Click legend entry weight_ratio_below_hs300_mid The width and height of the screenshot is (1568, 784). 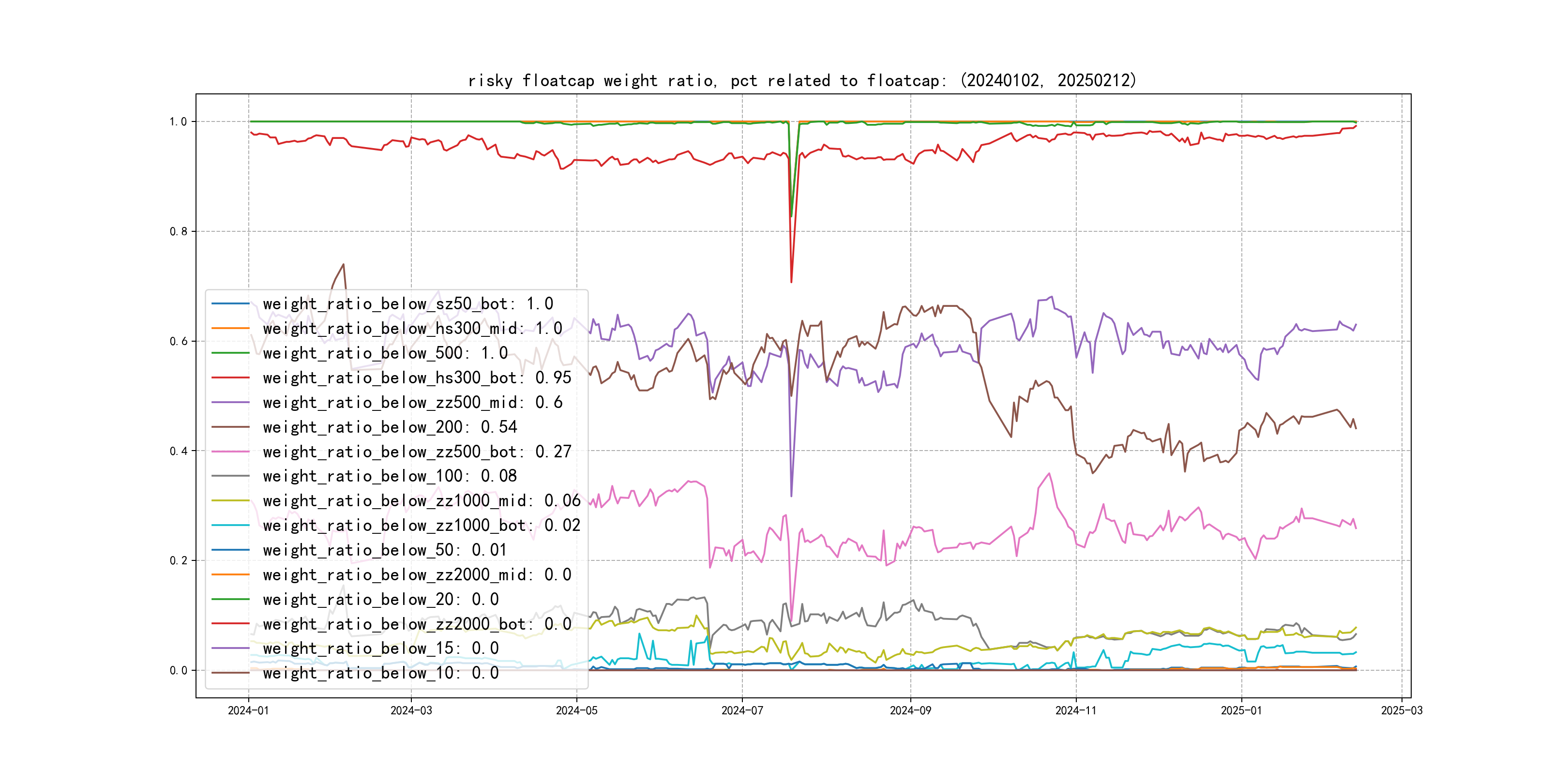point(412,329)
